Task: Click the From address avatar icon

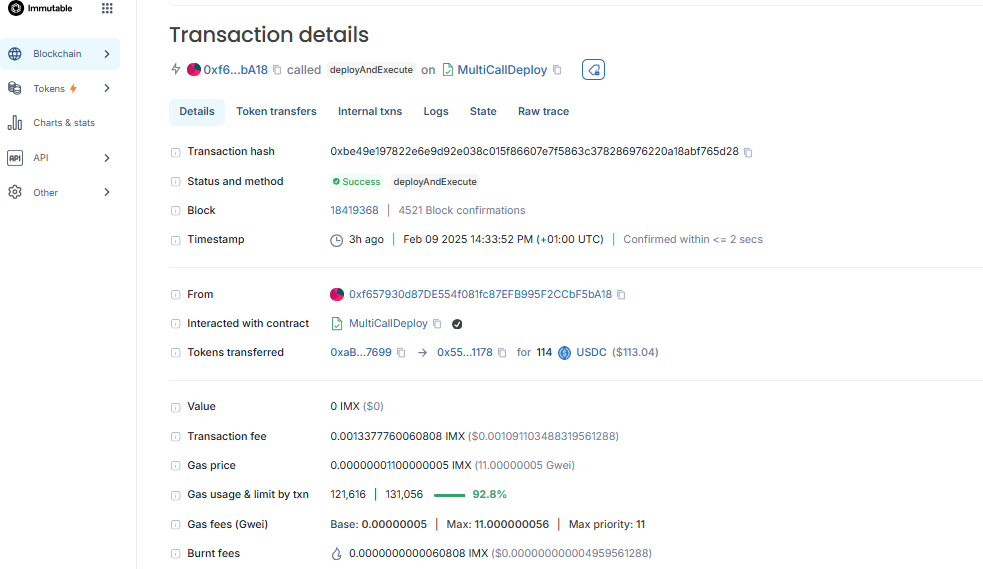Action: coord(337,295)
